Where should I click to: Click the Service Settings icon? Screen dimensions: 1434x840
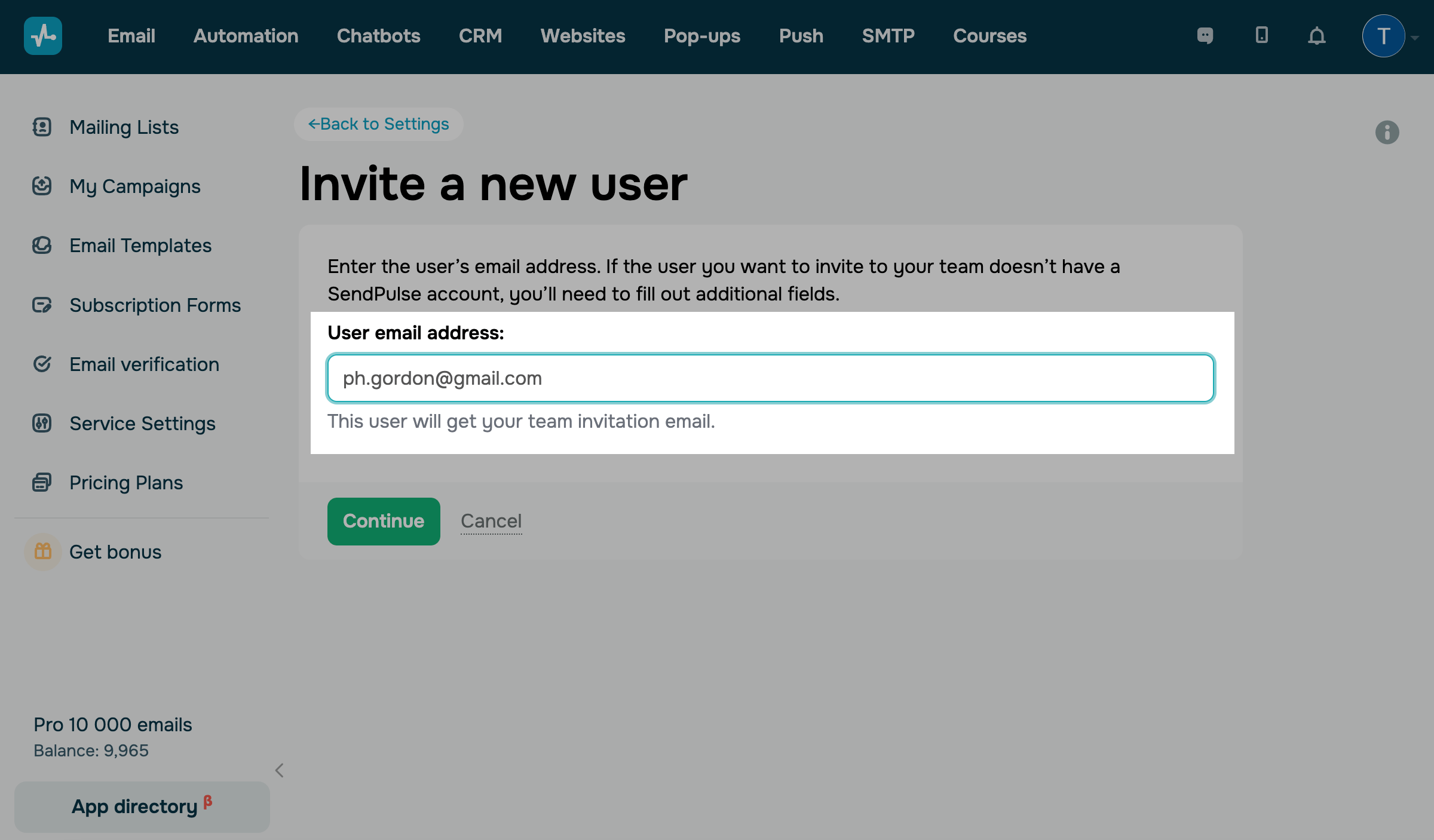[x=42, y=423]
